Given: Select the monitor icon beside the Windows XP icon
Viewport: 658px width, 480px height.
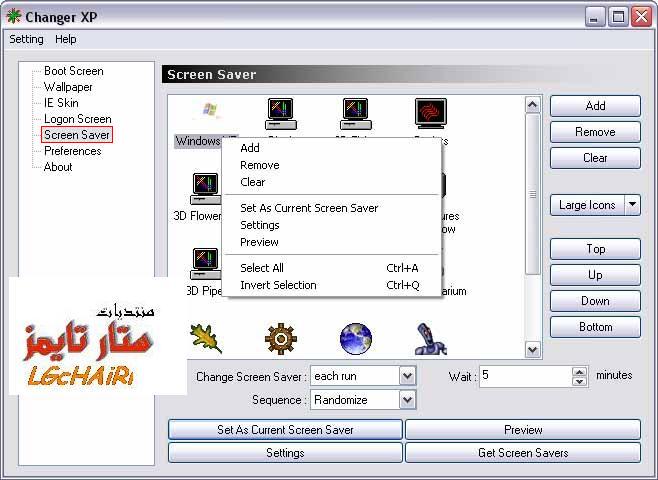Looking at the screenshot, I should pyautogui.click(x=281, y=113).
